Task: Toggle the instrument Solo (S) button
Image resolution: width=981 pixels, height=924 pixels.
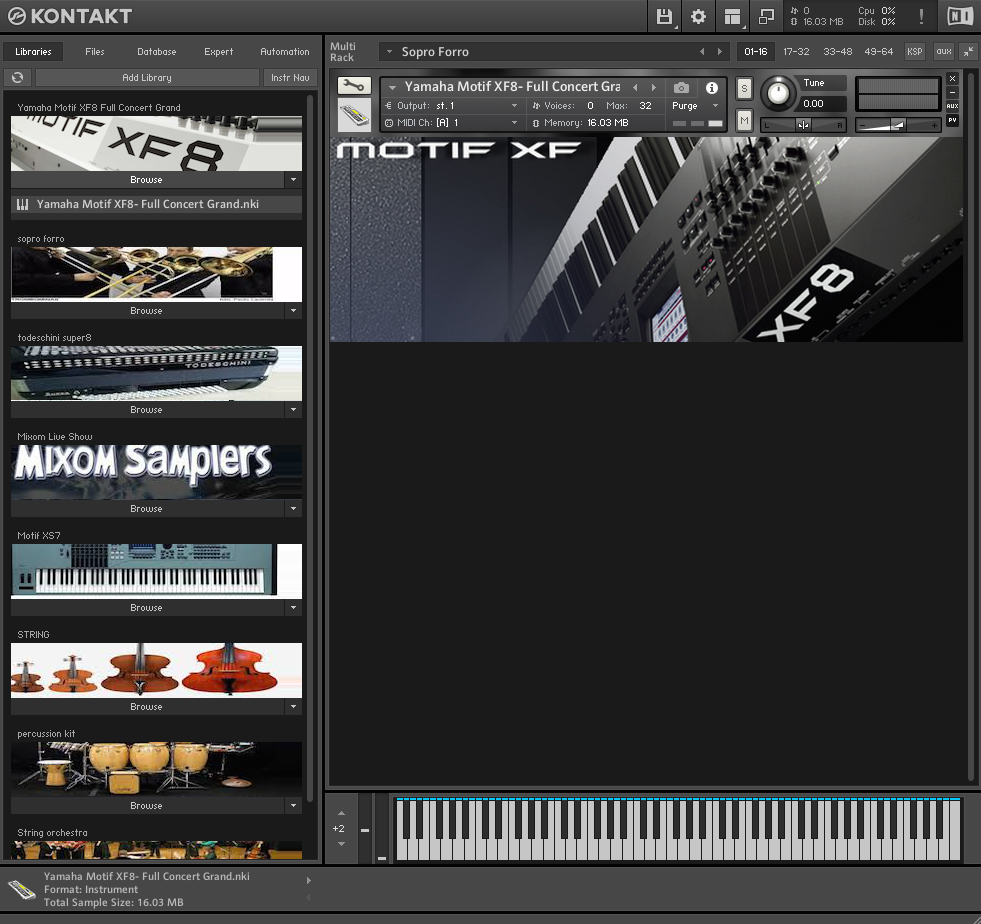Action: tap(744, 89)
